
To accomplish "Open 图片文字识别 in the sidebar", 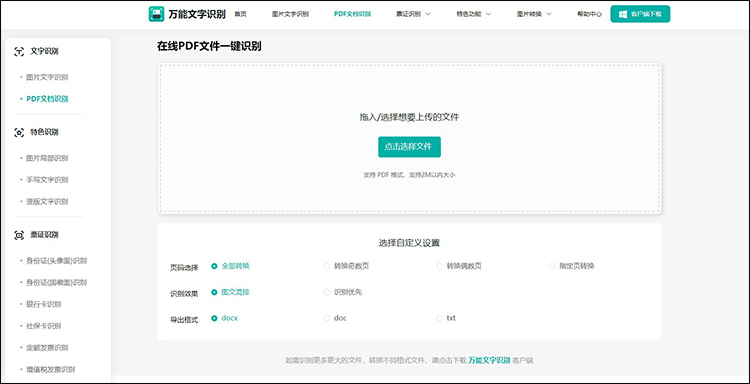I will click(47, 77).
